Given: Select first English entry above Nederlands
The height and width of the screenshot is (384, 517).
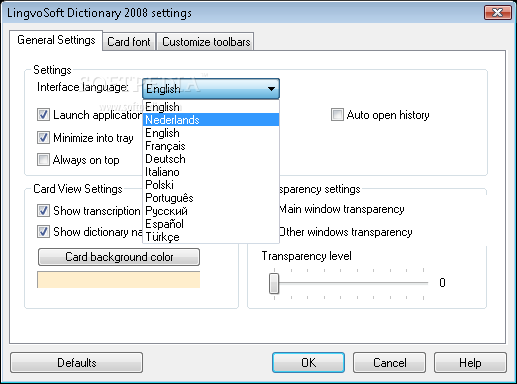Looking at the screenshot, I should [x=211, y=107].
